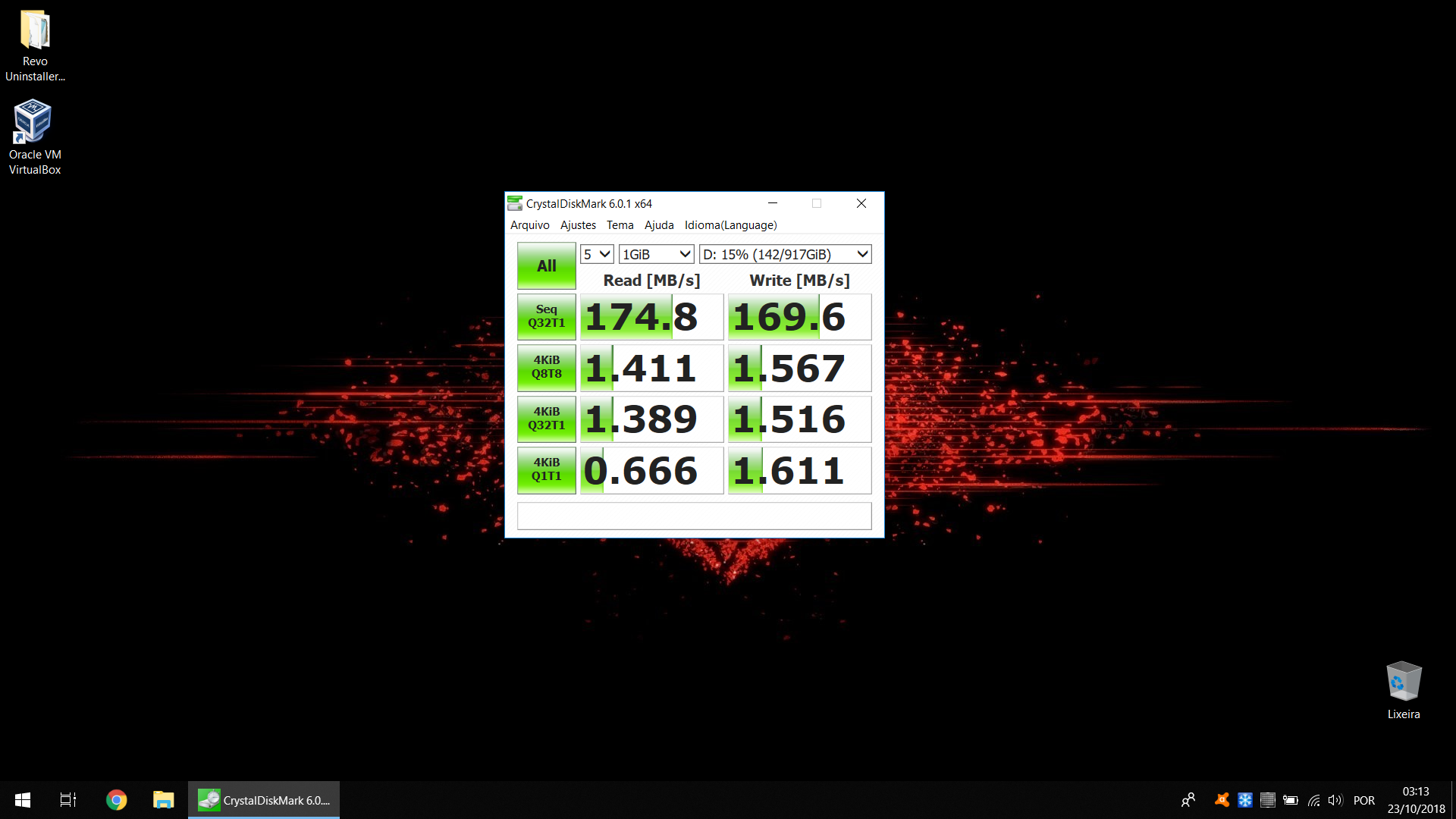The width and height of the screenshot is (1456, 819).
Task: Open the Windows Start menu
Action: pyautogui.click(x=23, y=800)
